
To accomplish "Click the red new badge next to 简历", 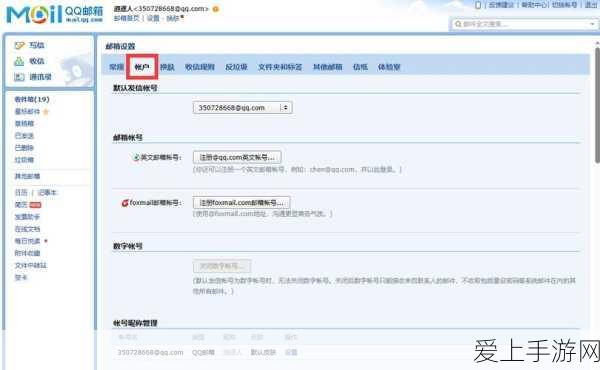I will click(x=35, y=205).
